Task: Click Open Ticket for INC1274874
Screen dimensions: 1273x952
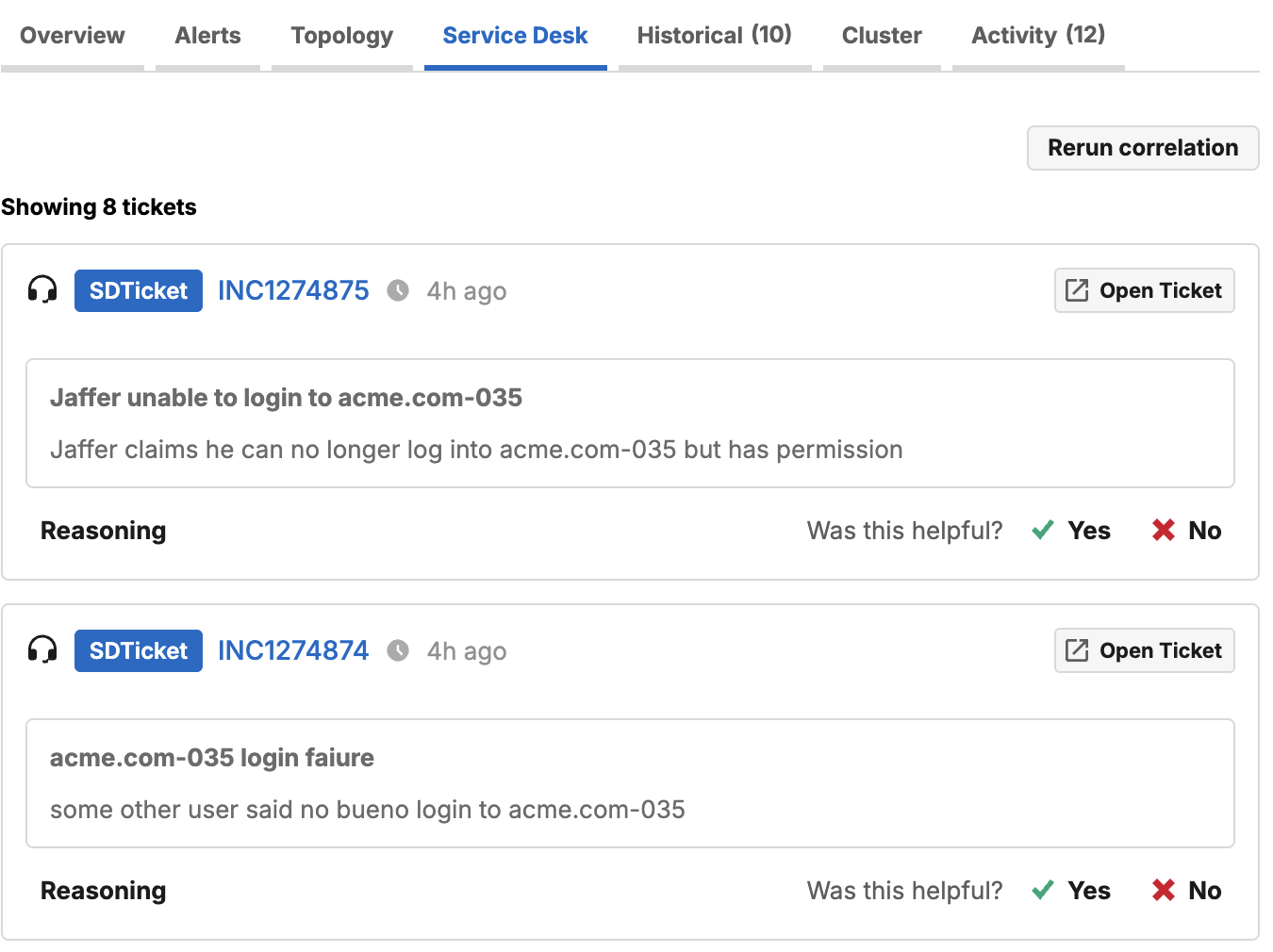Action: 1144,650
